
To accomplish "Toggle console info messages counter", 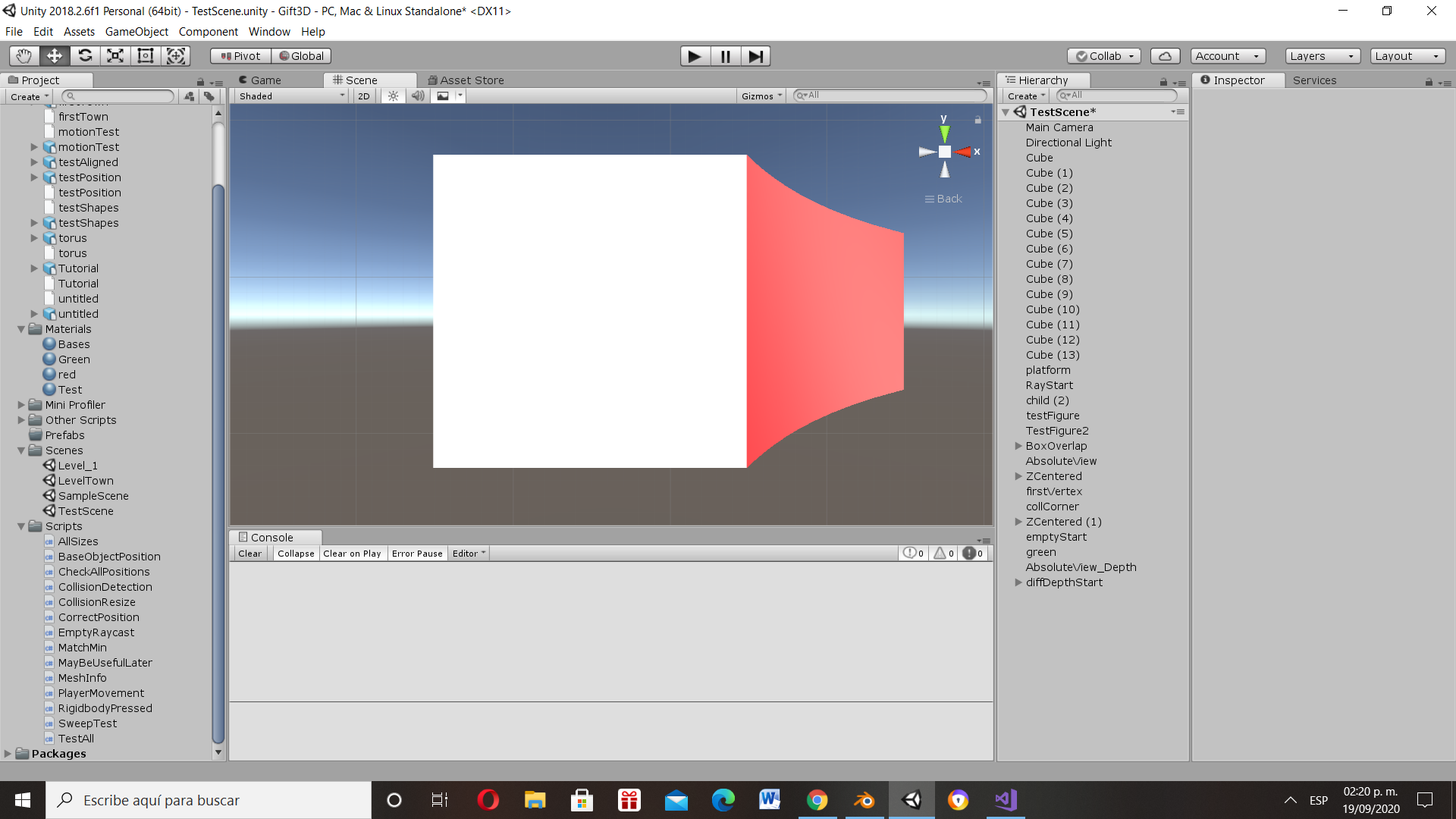I will [x=913, y=554].
